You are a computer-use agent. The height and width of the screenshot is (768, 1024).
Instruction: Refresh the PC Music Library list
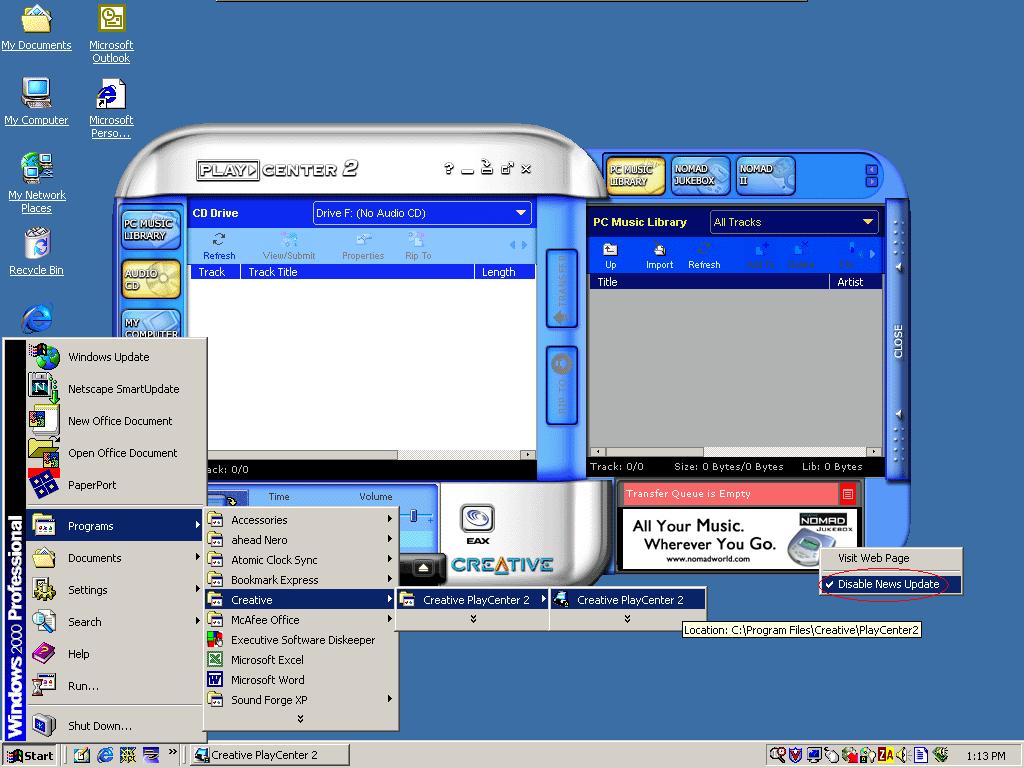(704, 255)
